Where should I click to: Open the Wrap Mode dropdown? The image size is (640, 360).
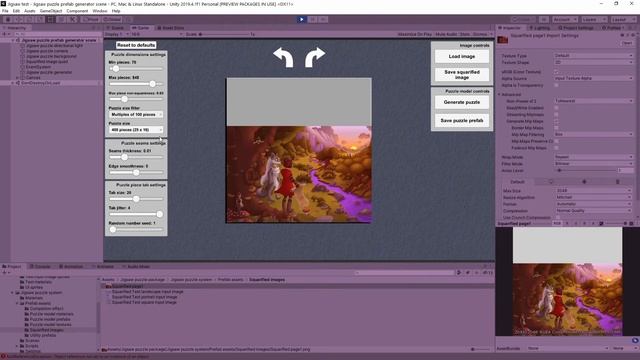593,157
